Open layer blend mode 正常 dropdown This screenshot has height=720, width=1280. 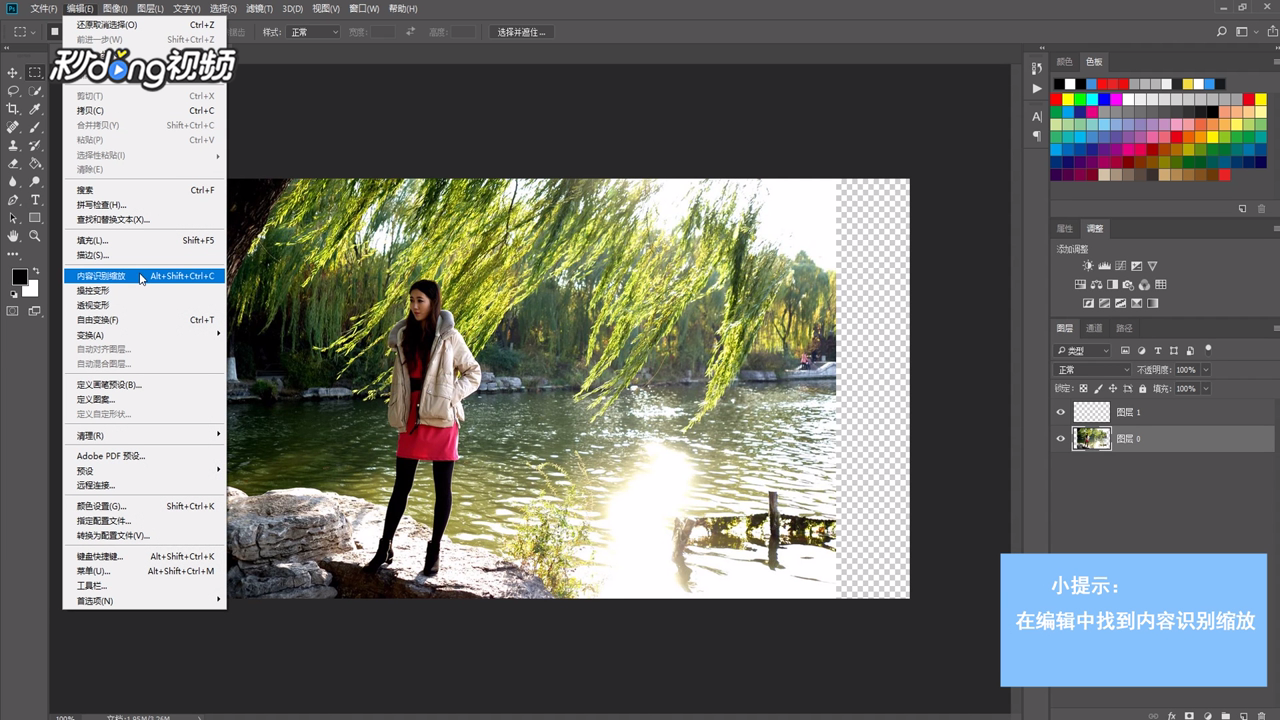pyautogui.click(x=1093, y=370)
